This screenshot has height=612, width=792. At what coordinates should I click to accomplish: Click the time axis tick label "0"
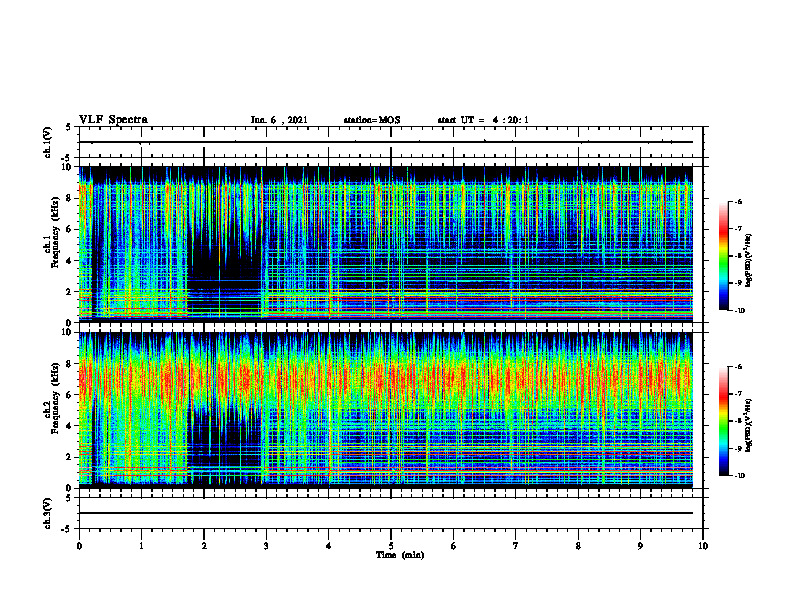[79, 546]
